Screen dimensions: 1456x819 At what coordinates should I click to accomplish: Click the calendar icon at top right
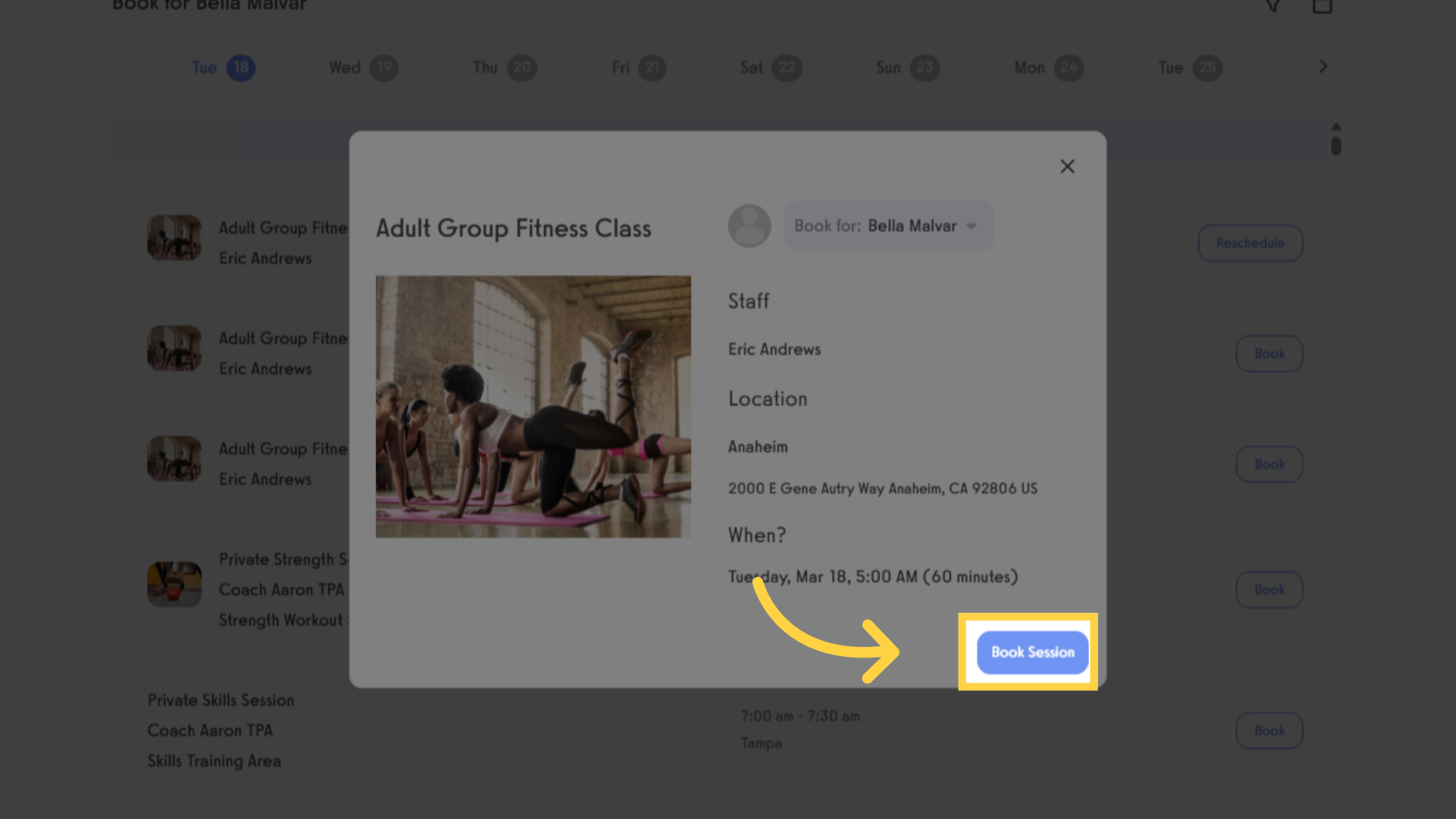point(1323,6)
